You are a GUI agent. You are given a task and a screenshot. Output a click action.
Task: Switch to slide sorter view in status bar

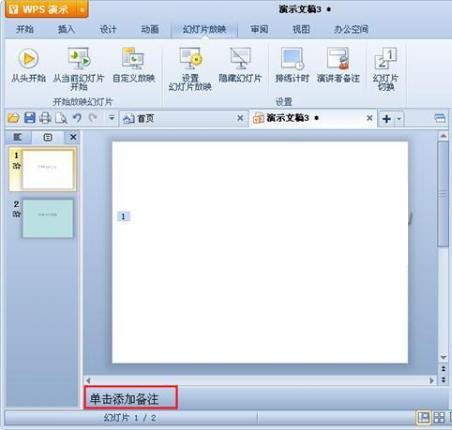(x=439, y=417)
